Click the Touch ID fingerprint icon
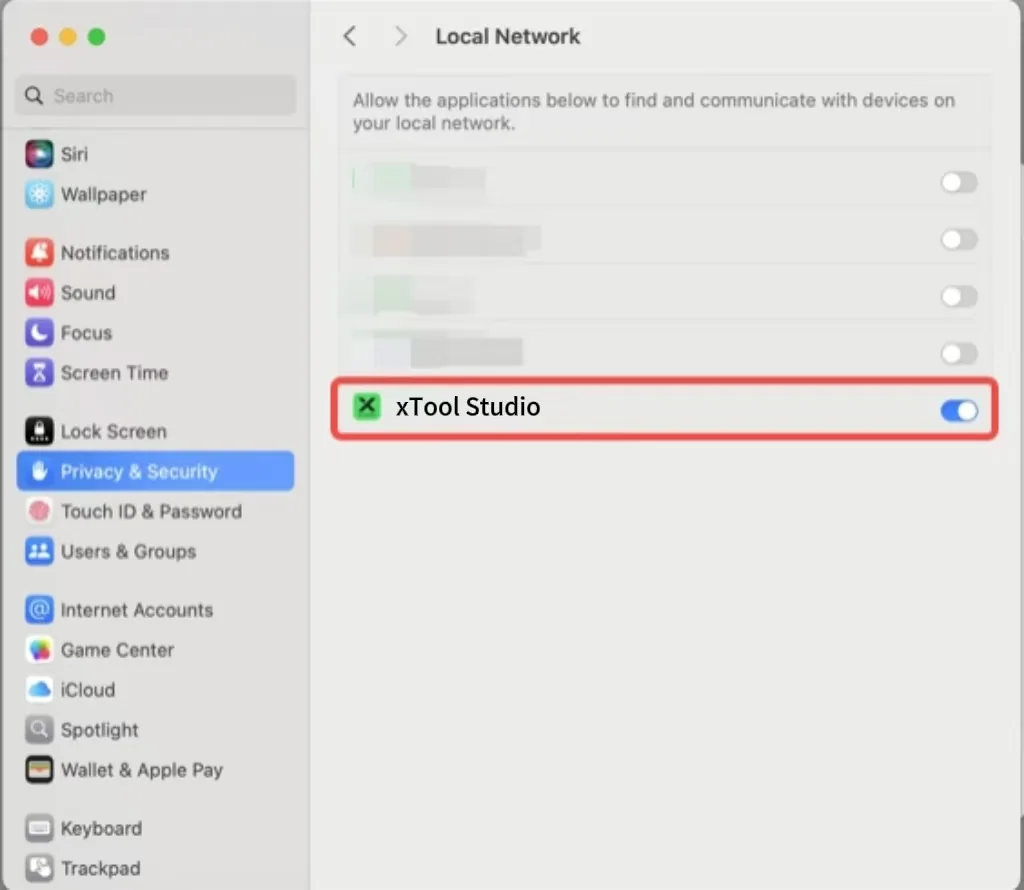This screenshot has width=1024, height=890. point(39,511)
